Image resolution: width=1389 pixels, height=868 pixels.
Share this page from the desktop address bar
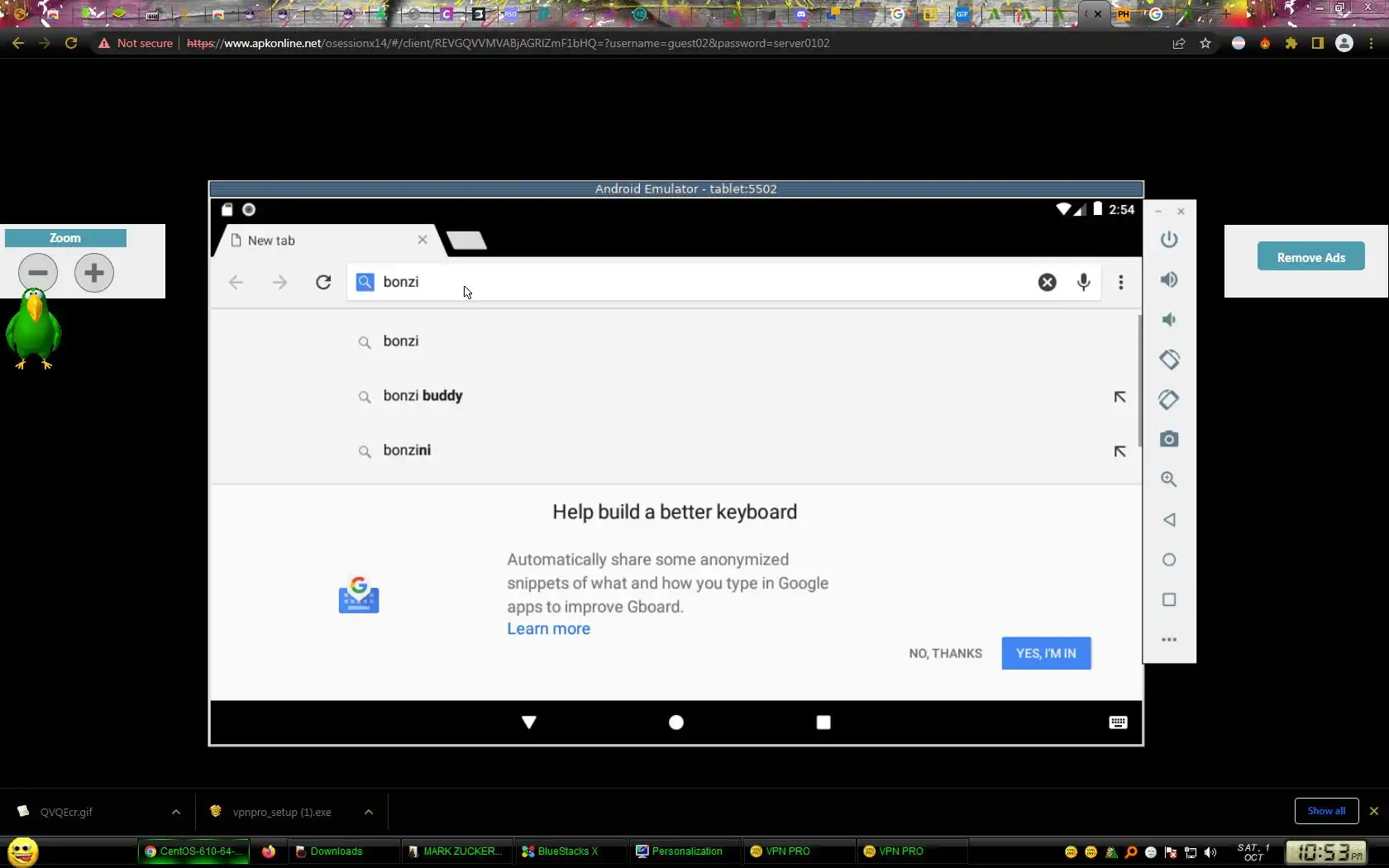1179,43
